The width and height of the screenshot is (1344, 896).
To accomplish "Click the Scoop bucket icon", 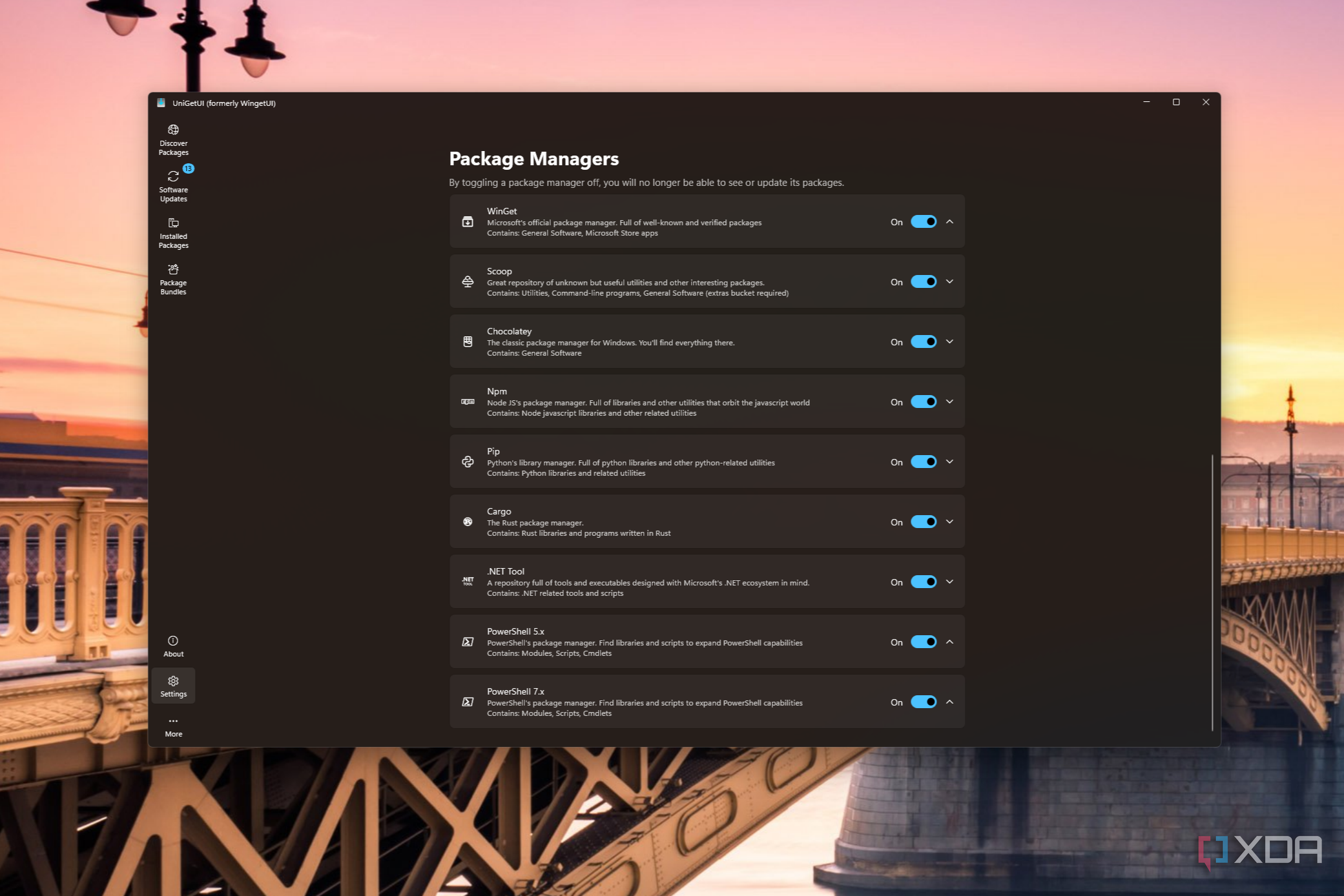I will click(x=468, y=281).
